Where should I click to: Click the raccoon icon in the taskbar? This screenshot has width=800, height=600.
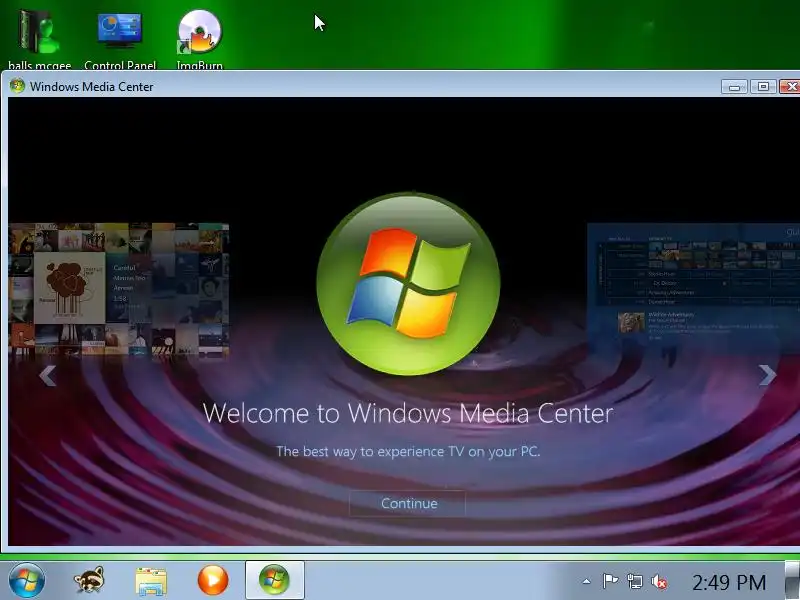point(89,580)
